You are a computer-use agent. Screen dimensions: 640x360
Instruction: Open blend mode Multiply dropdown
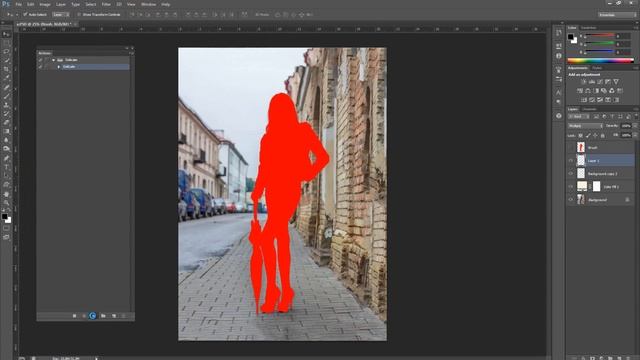(x=585, y=126)
